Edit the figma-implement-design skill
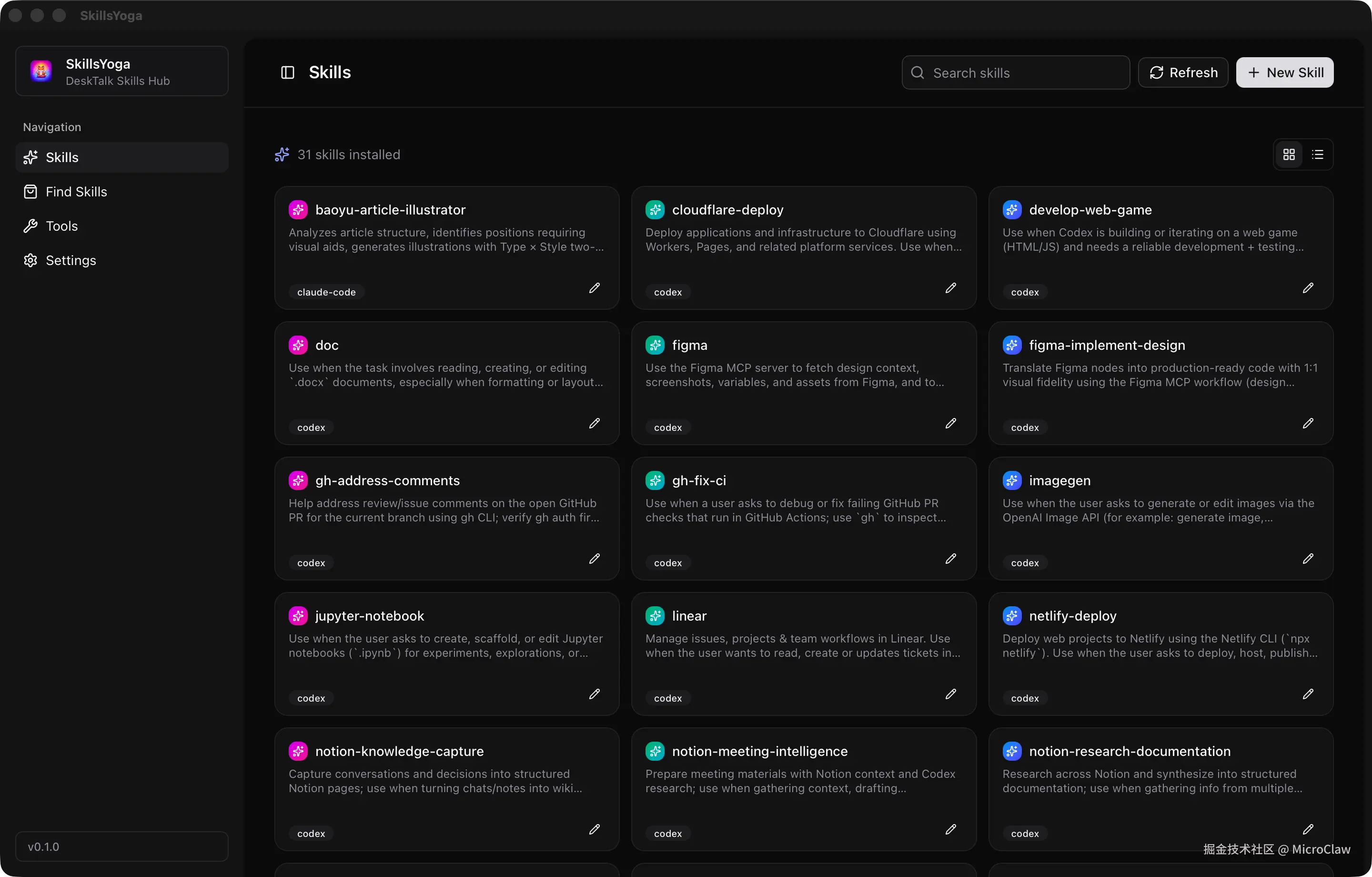Screen dimensions: 1372x877 [x=1308, y=423]
